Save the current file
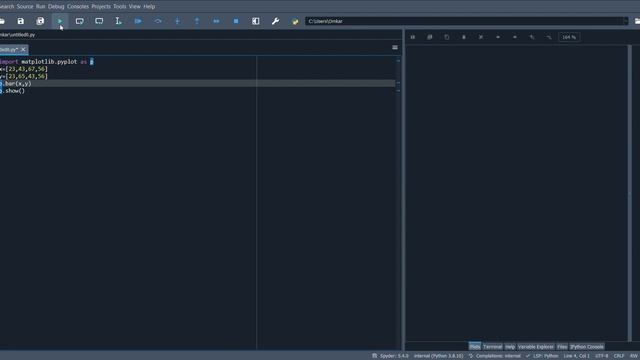The image size is (640, 360). tap(20, 21)
